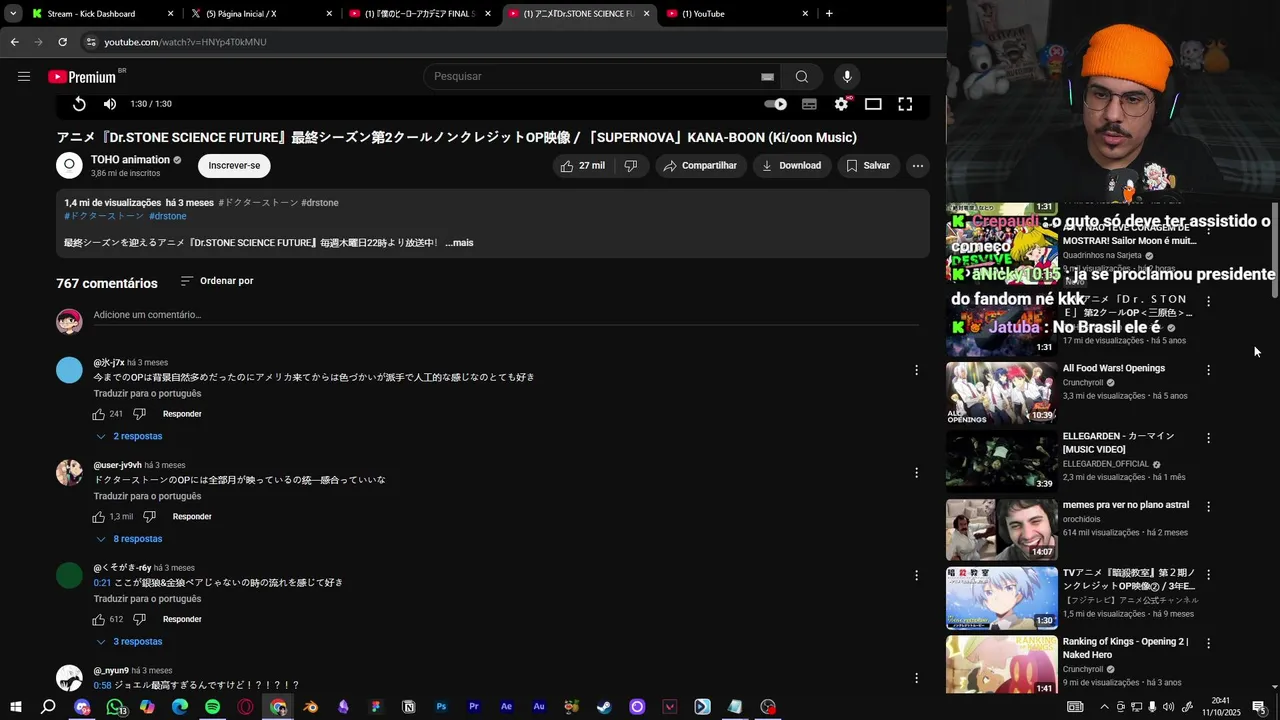Enter fullscreen mode
The width and height of the screenshot is (1280, 720).
[x=905, y=104]
